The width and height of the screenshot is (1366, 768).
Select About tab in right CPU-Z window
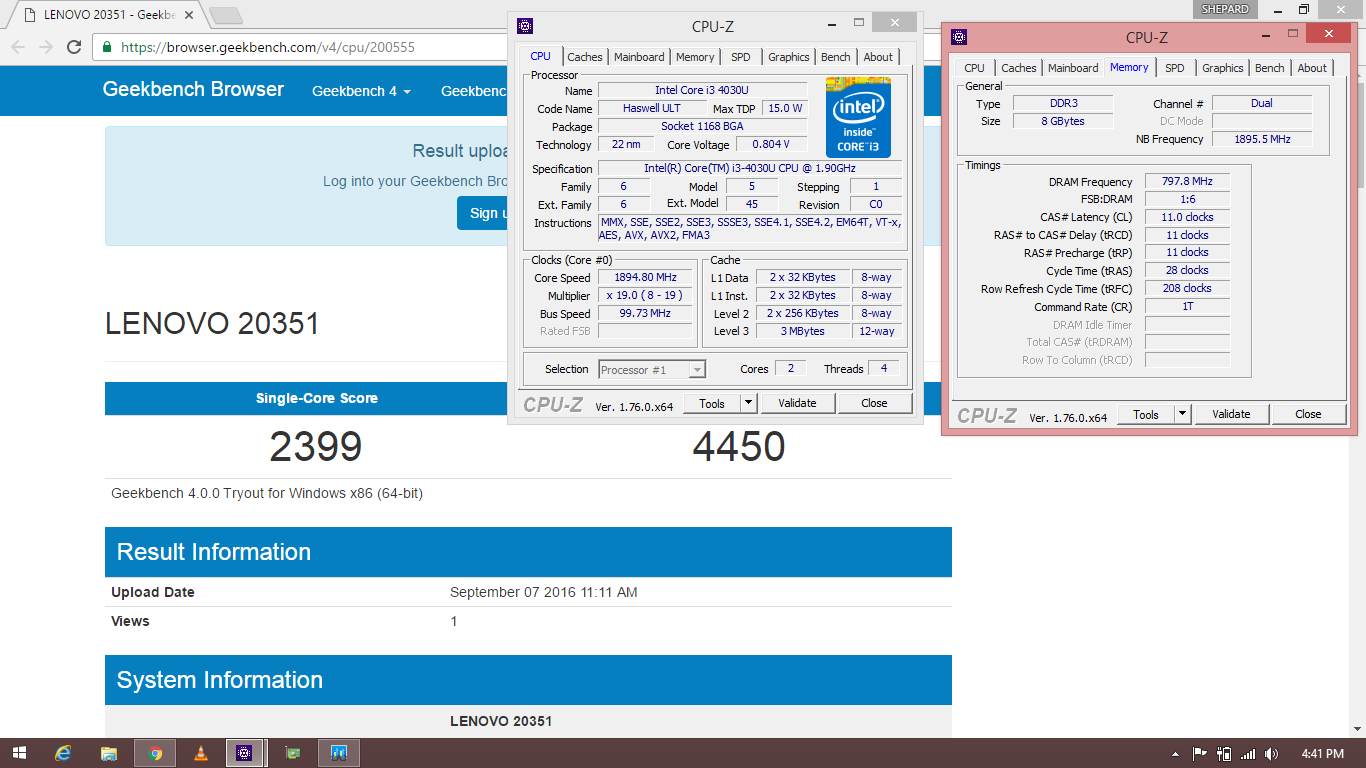click(x=1312, y=68)
